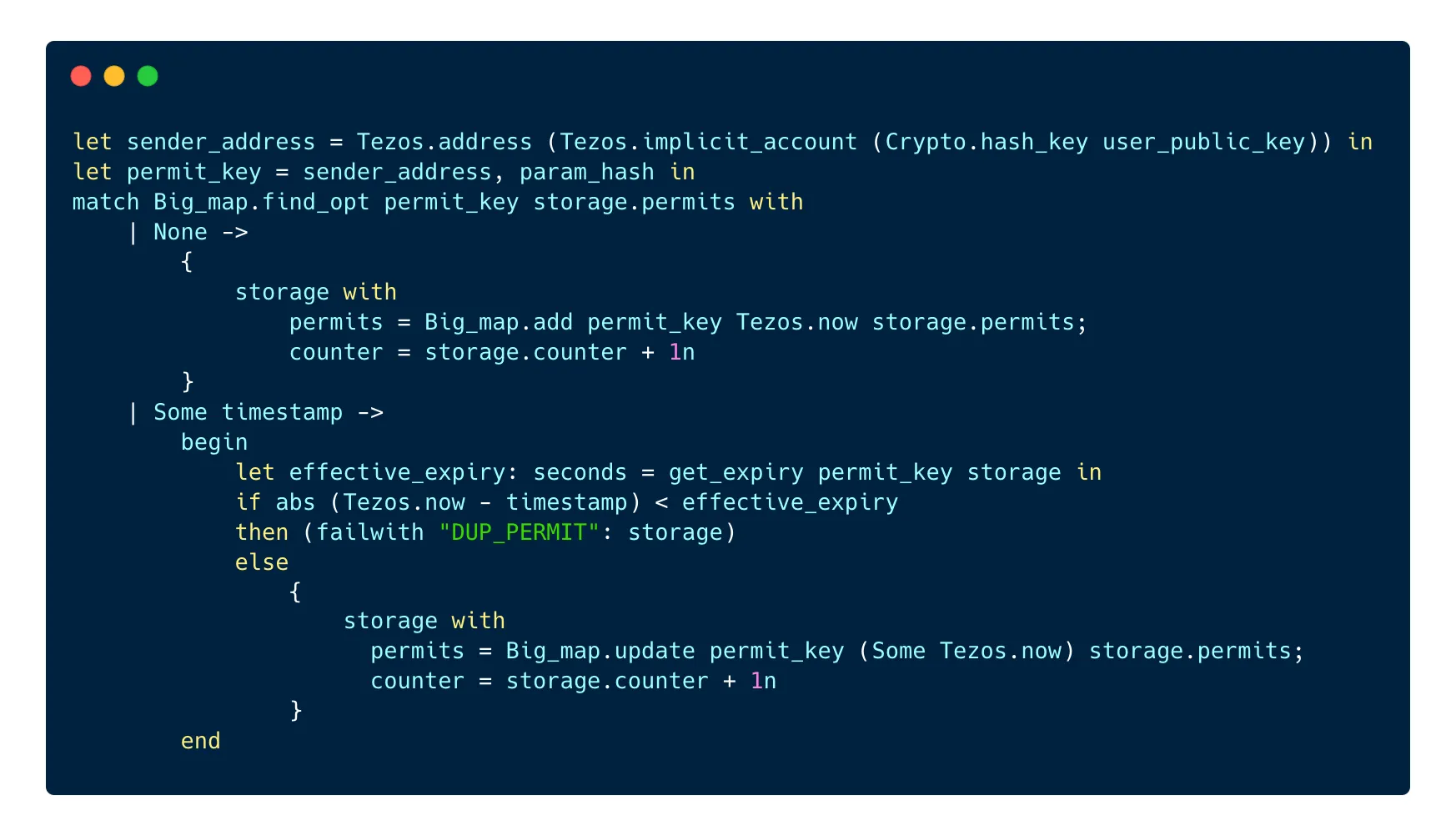Image resolution: width=1456 pixels, height=836 pixels.
Task: Click Big_map.find_opt in the match line
Action: pos(261,202)
